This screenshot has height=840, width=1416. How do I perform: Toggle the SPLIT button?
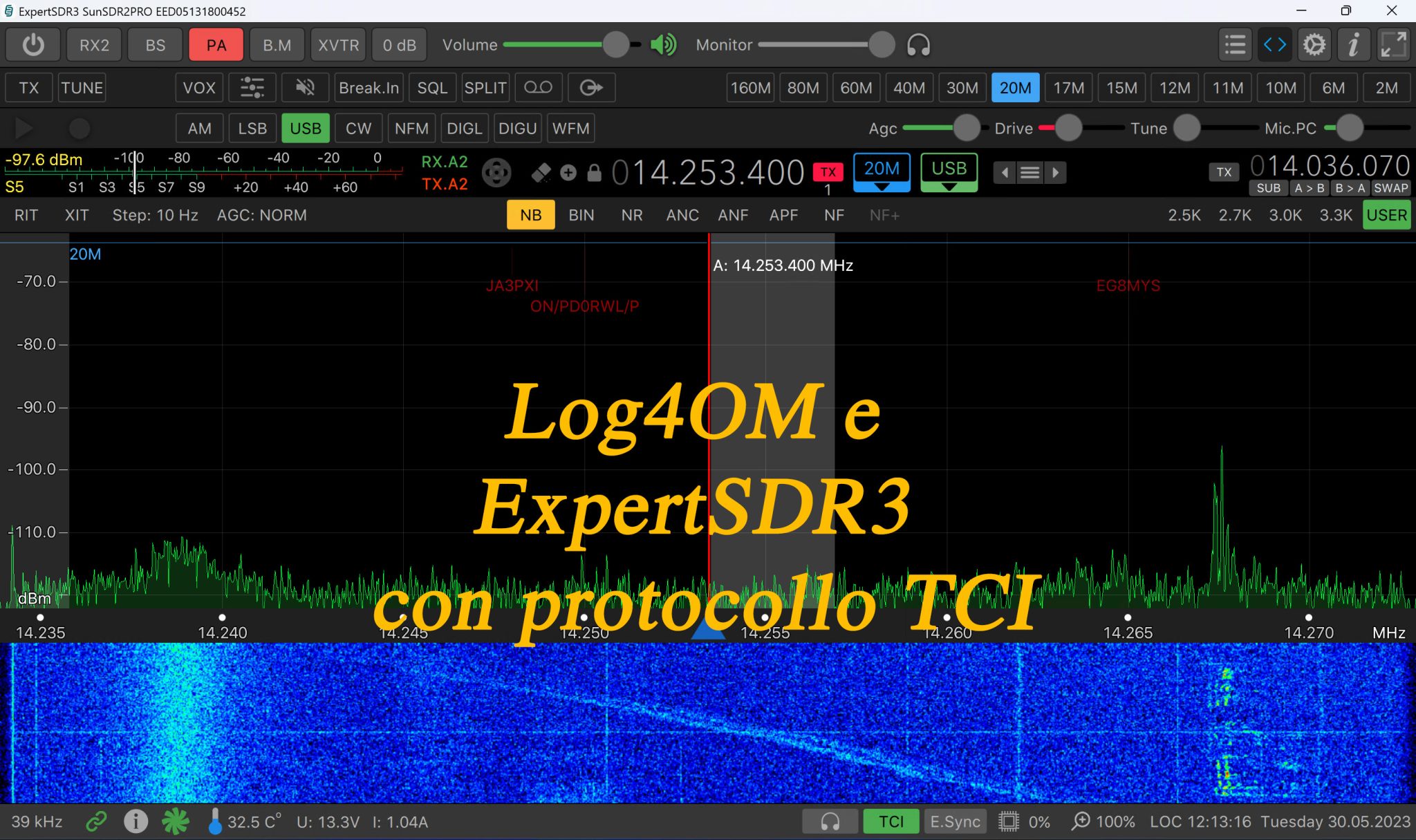[485, 88]
